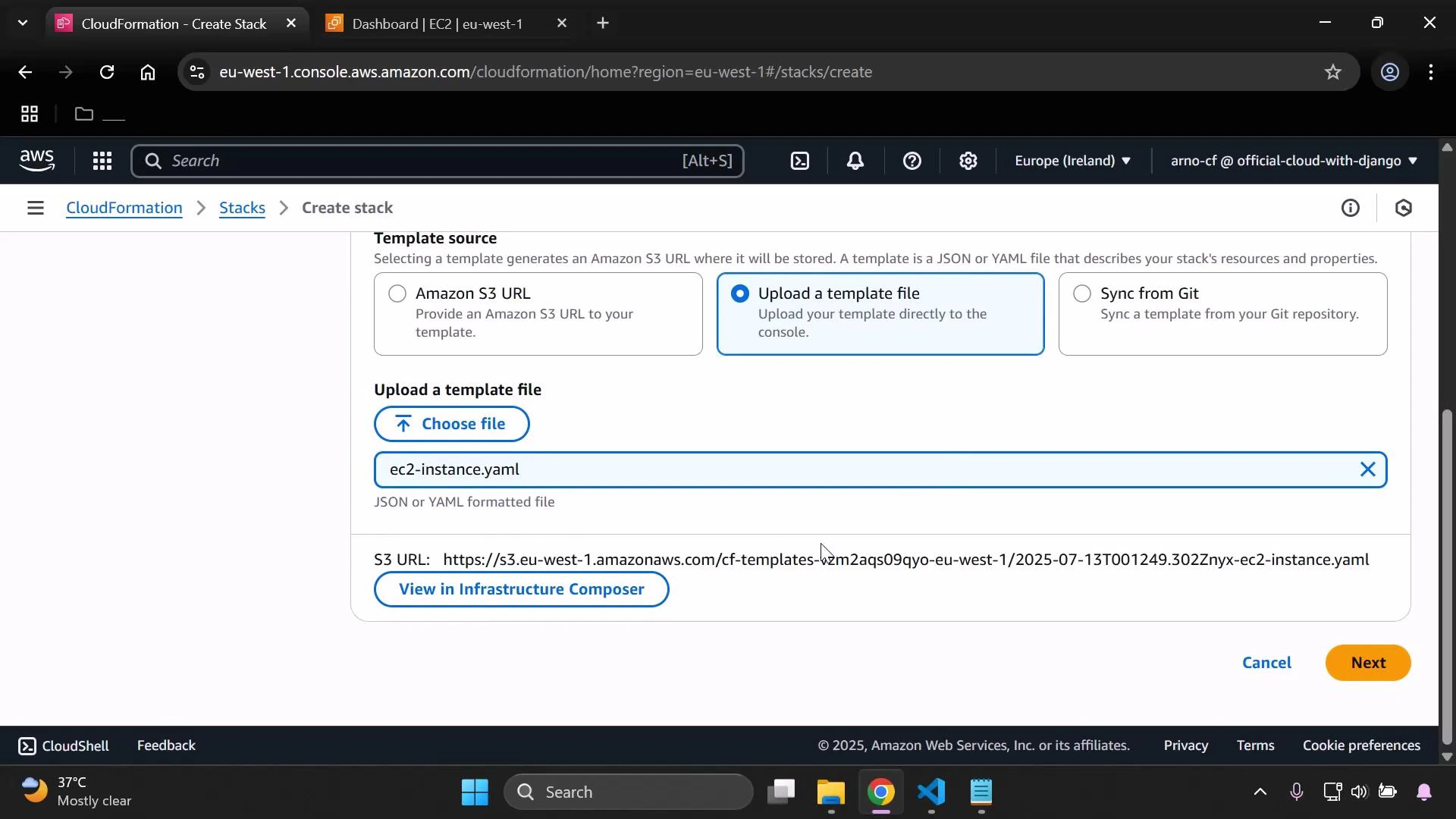Open the AWS services grid menu
This screenshot has height=819, width=1456.
coord(102,161)
